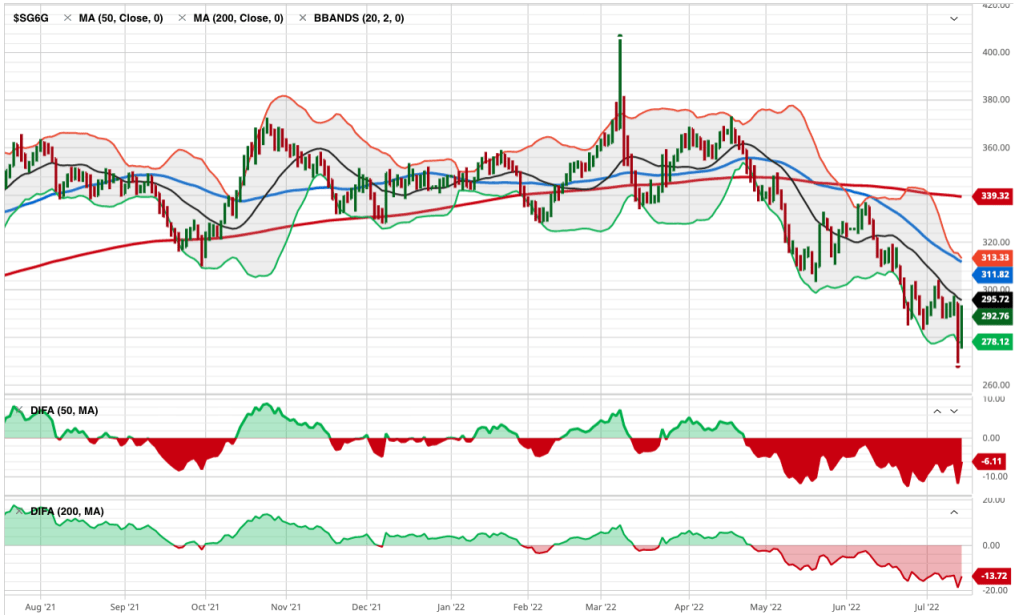This screenshot has height=615, width=1023.
Task: Select the DIFA (200, MA) study label
Action: point(67,511)
